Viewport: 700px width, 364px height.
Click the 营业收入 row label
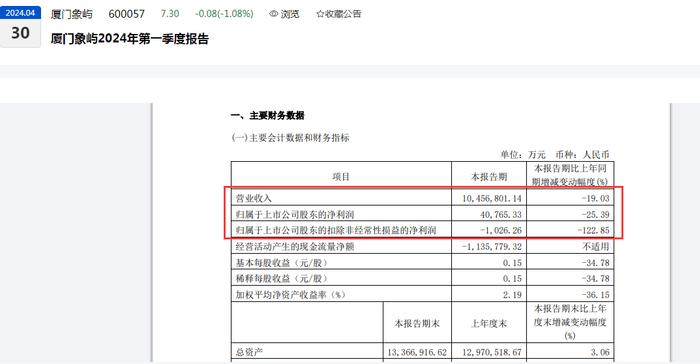click(254, 198)
